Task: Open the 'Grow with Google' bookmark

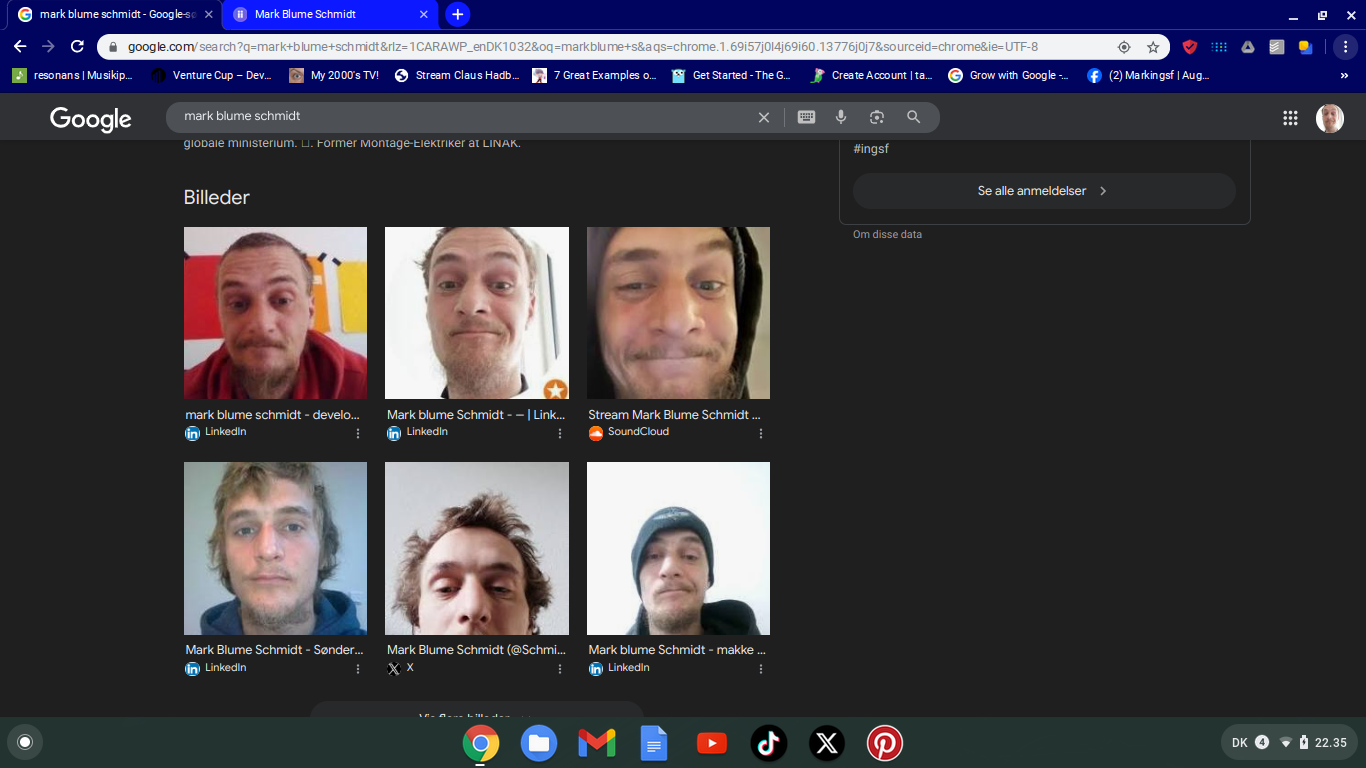Action: tap(1010, 75)
